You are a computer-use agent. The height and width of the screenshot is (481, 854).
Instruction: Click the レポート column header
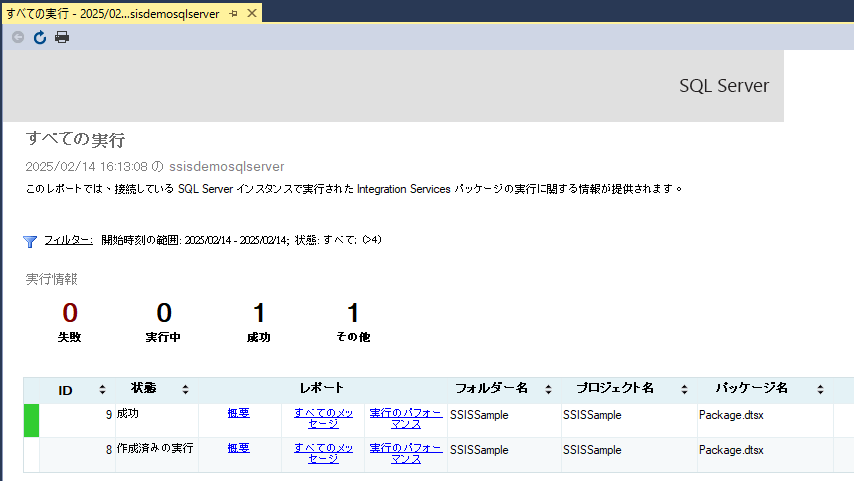[322, 388]
